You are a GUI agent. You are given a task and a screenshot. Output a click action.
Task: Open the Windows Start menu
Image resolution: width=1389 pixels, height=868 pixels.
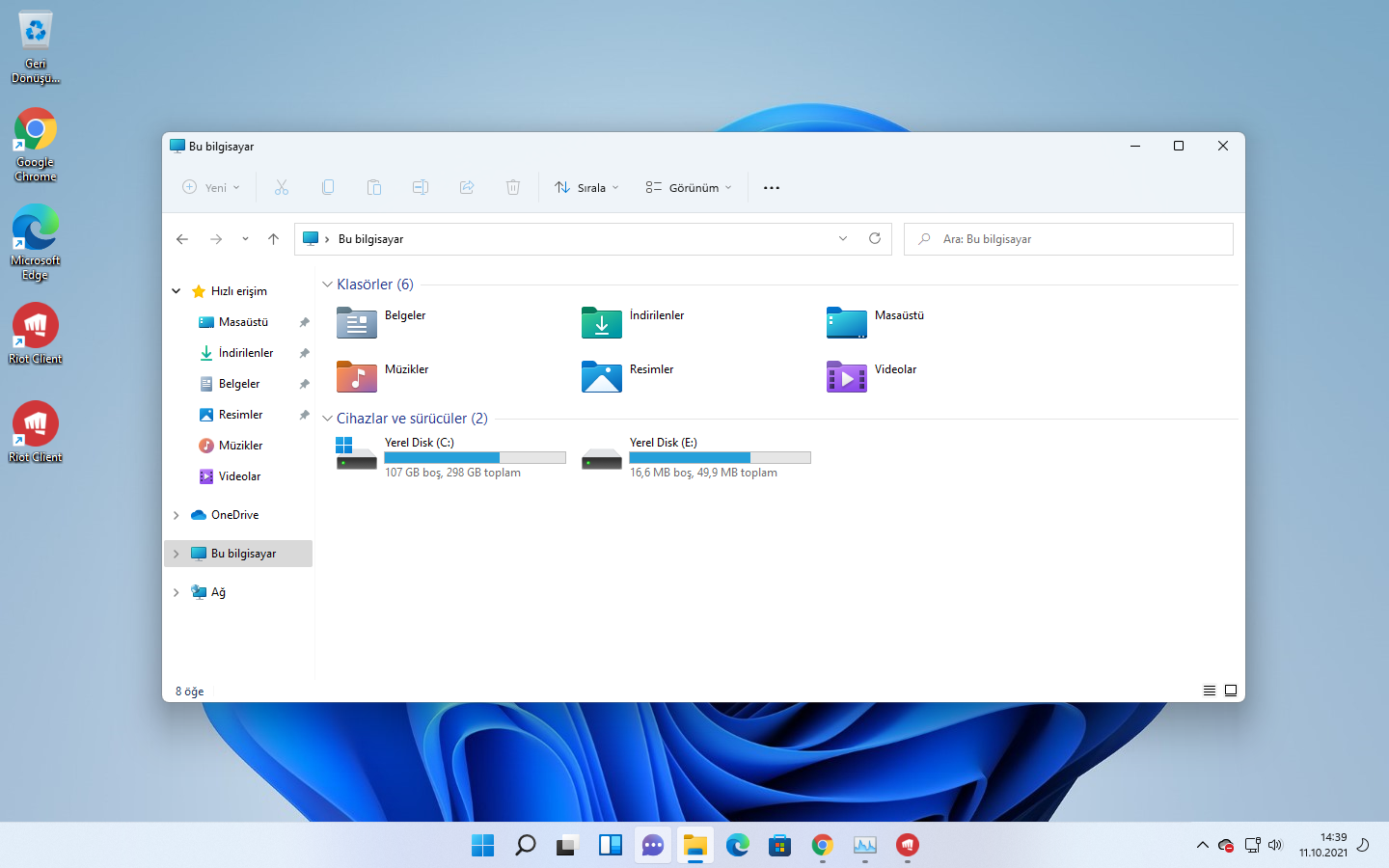483,845
